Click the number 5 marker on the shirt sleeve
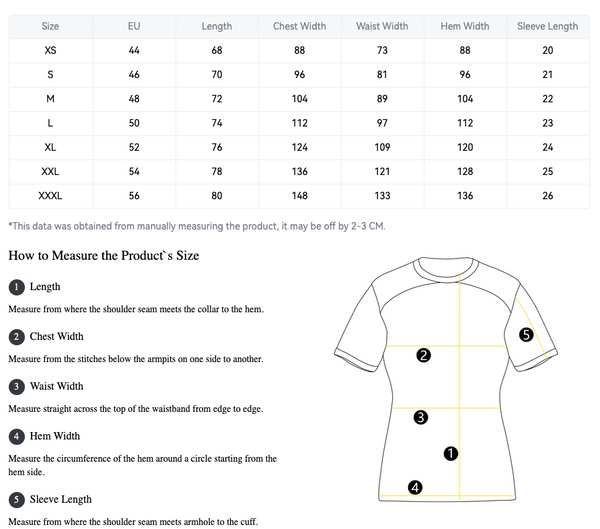The width and height of the screenshot is (600, 529). click(527, 335)
